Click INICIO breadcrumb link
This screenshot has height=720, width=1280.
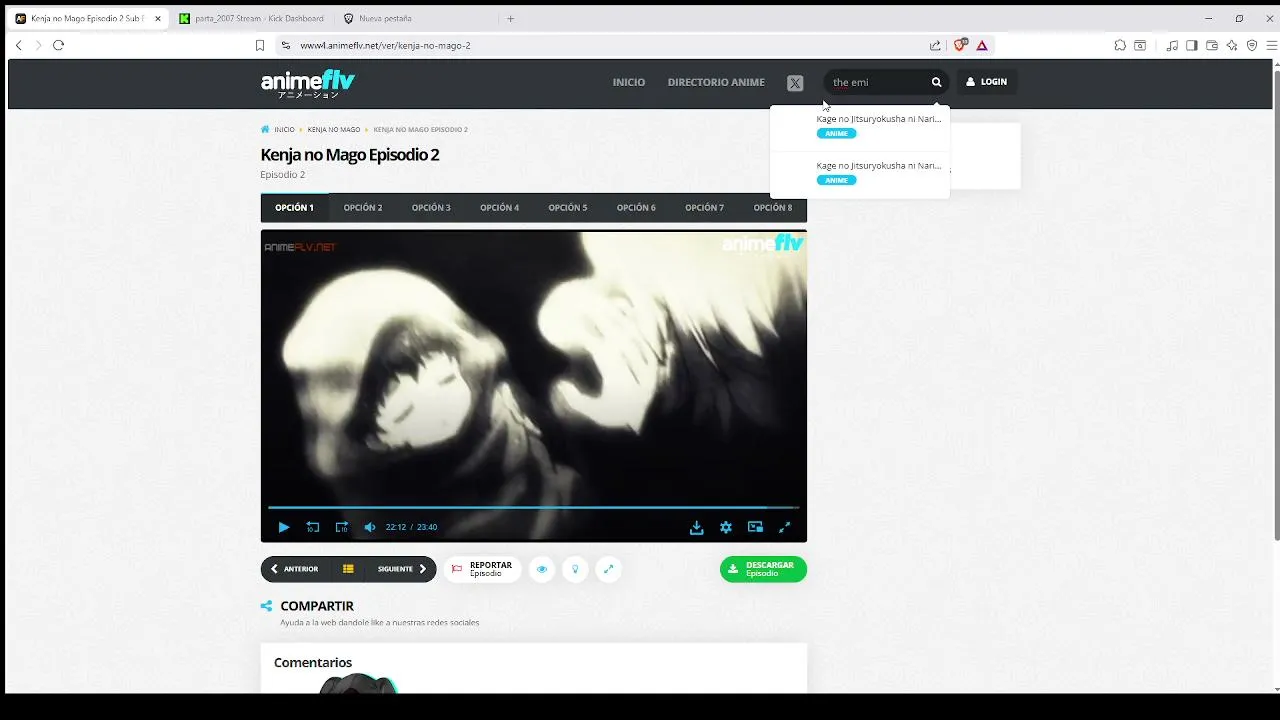pyautogui.click(x=284, y=130)
